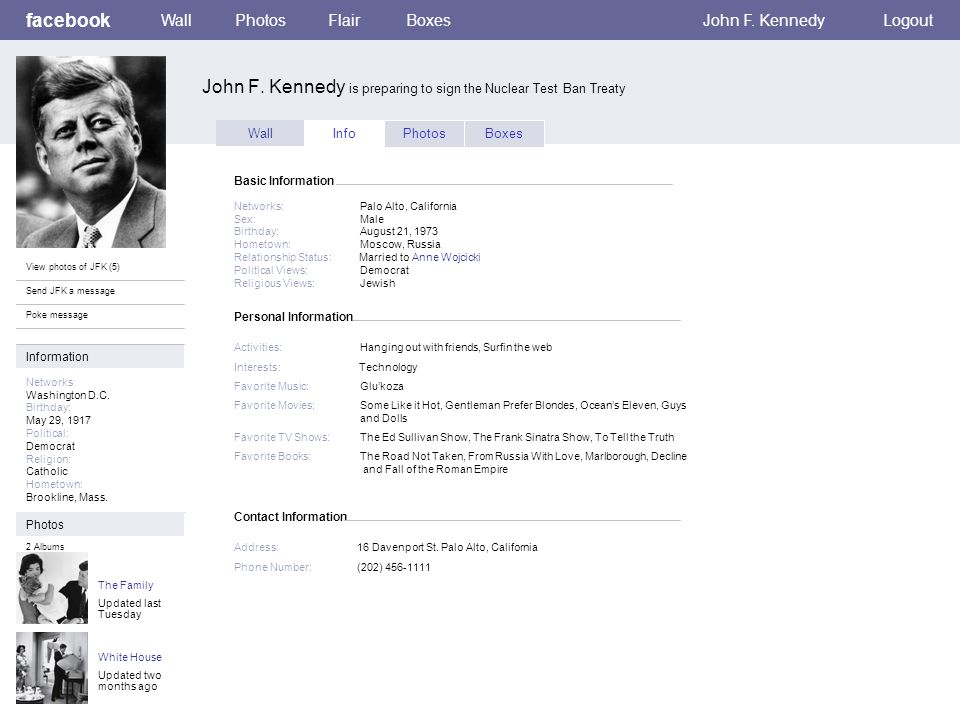Viewport: 960px width, 720px height.
Task: Click the 'August 21, 1973' birthday value
Action: (399, 231)
